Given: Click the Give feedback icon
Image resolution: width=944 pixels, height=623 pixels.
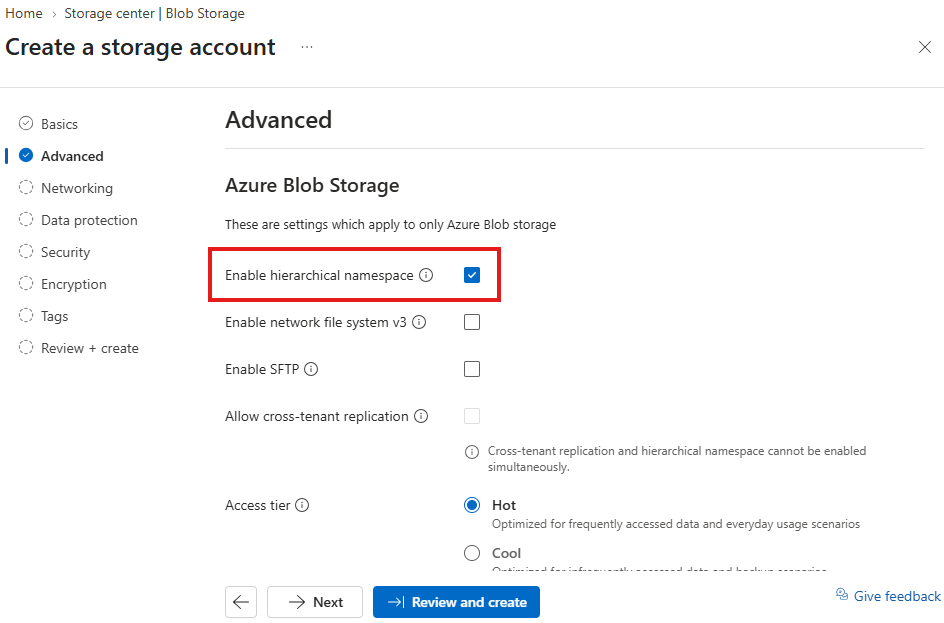Looking at the screenshot, I should (842, 595).
